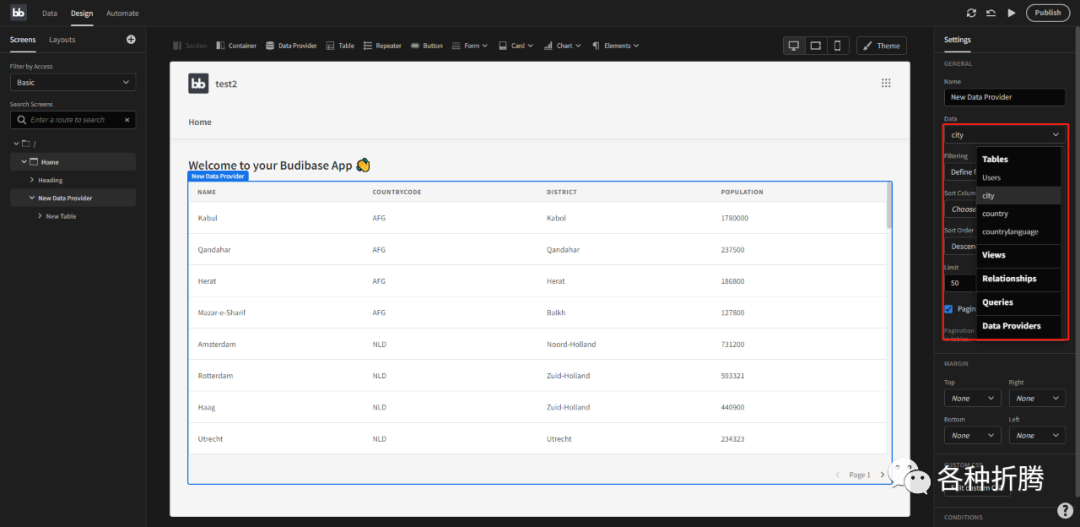
Task: Open the Filter by Access dropdown
Action: click(x=73, y=82)
